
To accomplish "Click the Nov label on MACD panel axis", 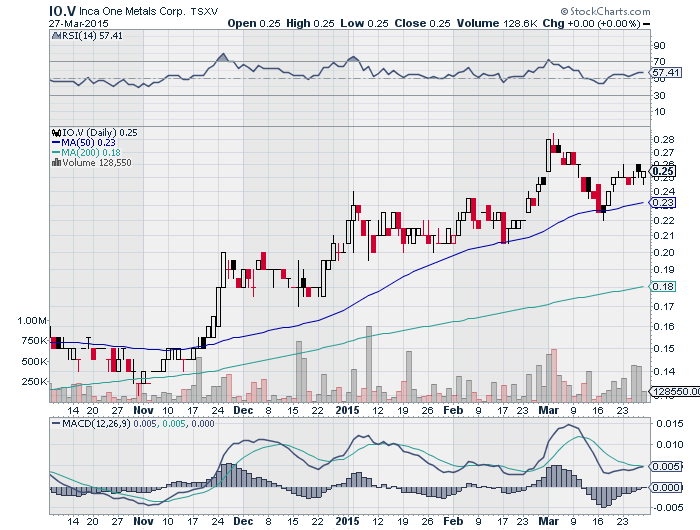I will tap(143, 521).
